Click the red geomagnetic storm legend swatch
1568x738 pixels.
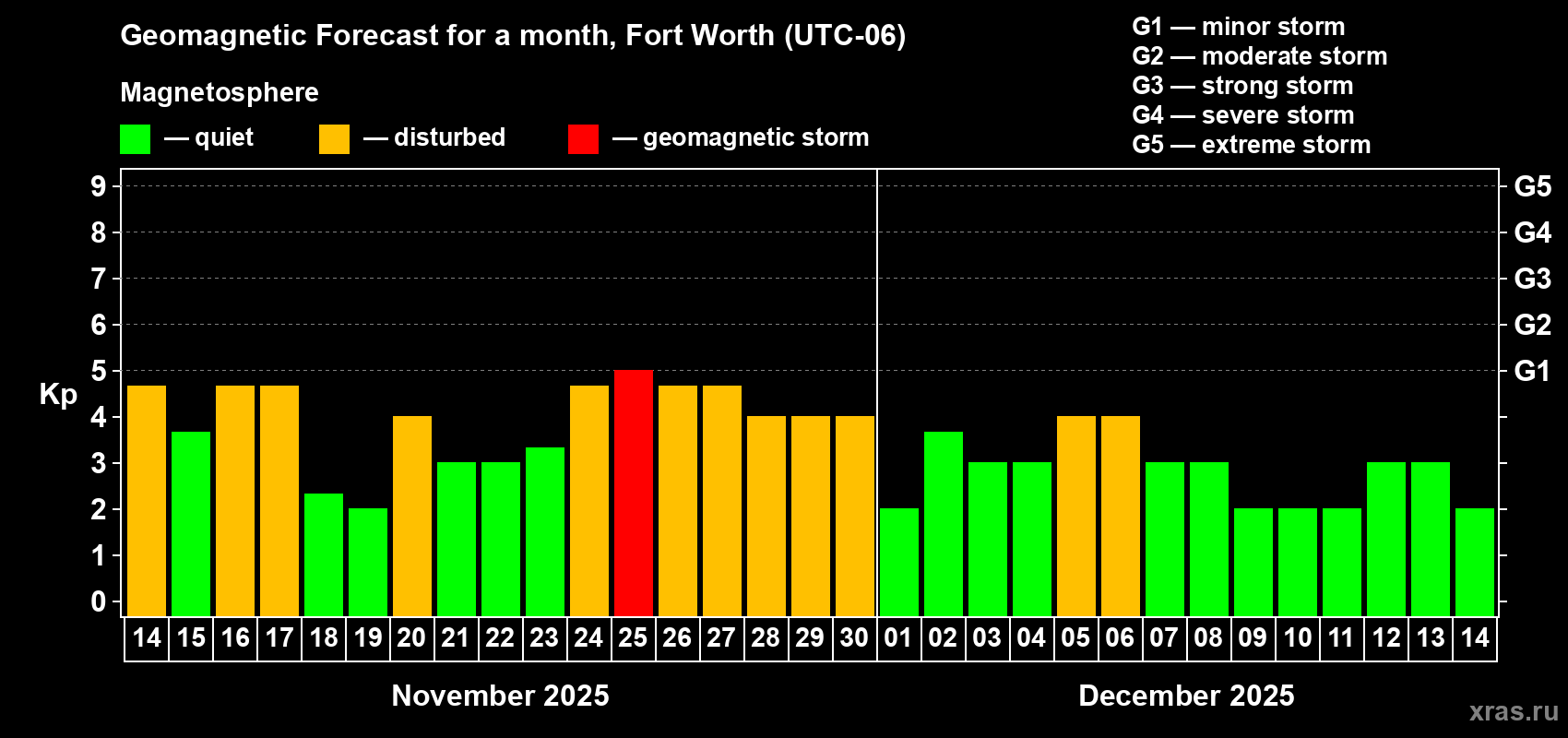[x=583, y=139]
